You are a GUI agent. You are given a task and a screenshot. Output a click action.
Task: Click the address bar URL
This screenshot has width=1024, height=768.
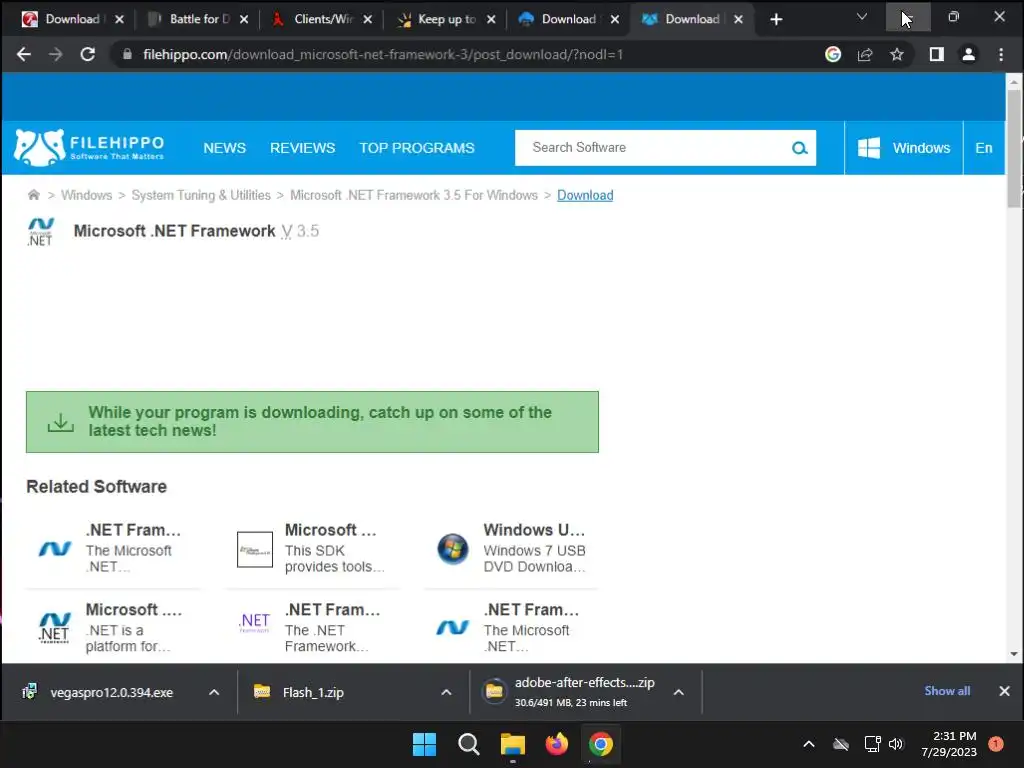coord(383,54)
